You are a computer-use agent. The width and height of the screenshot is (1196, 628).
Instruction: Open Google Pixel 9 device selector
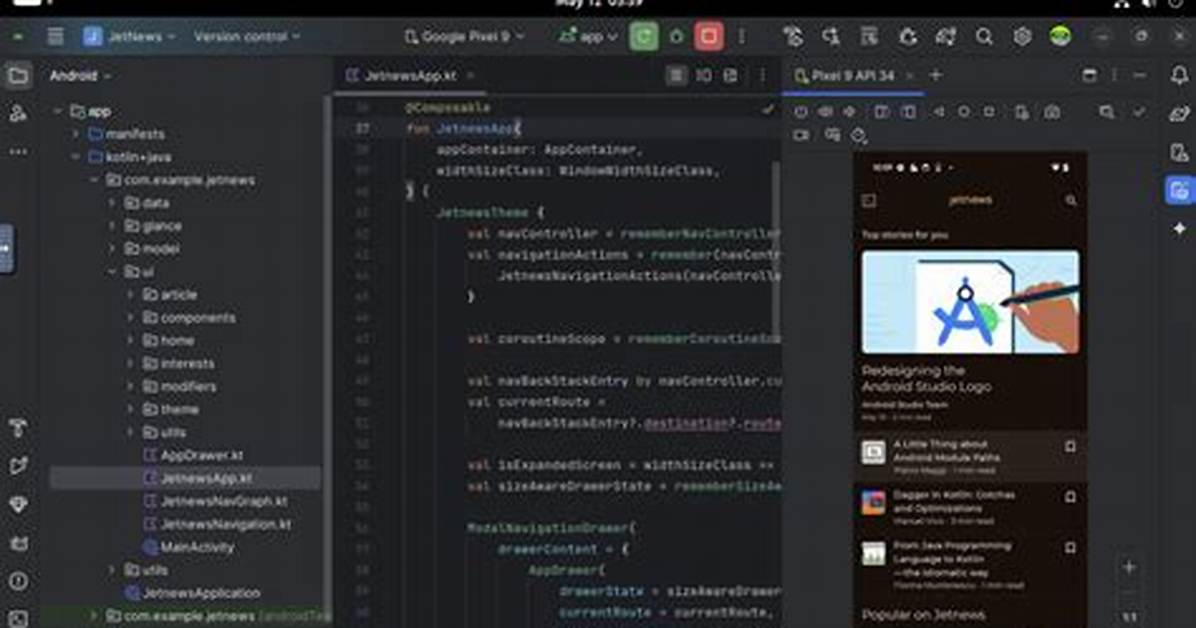pyautogui.click(x=464, y=36)
